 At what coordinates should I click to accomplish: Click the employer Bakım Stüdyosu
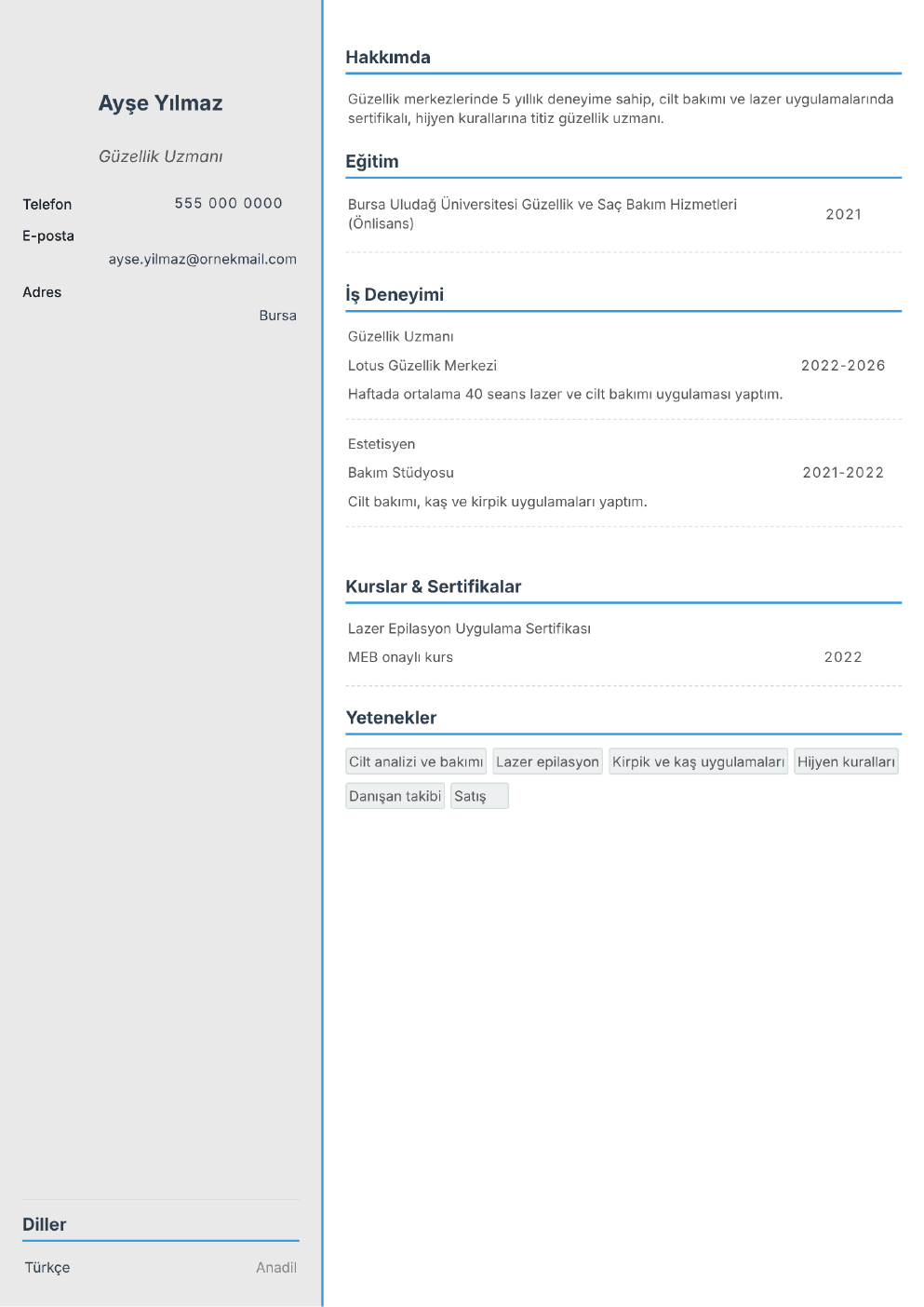coord(401,472)
